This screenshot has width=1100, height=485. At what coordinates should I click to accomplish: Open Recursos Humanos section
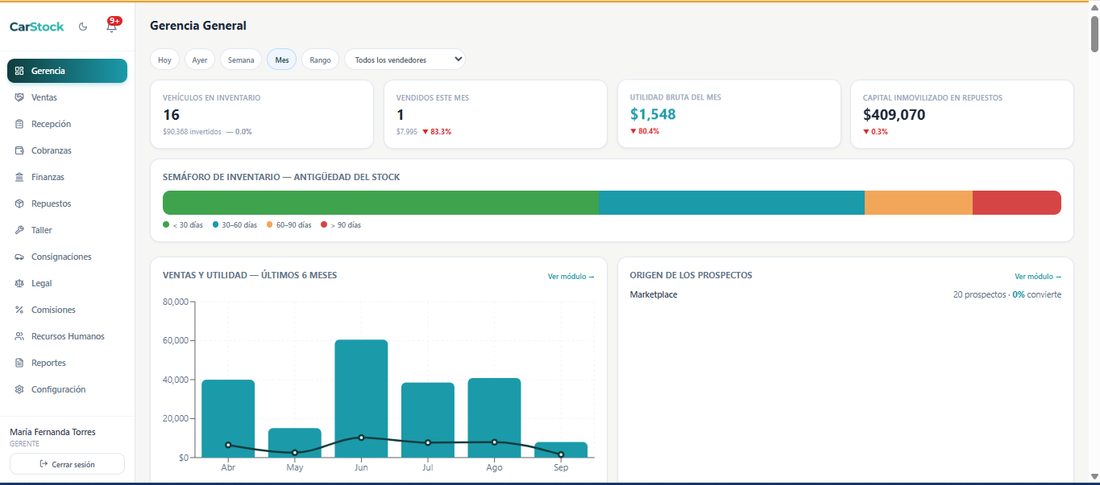pos(67,336)
